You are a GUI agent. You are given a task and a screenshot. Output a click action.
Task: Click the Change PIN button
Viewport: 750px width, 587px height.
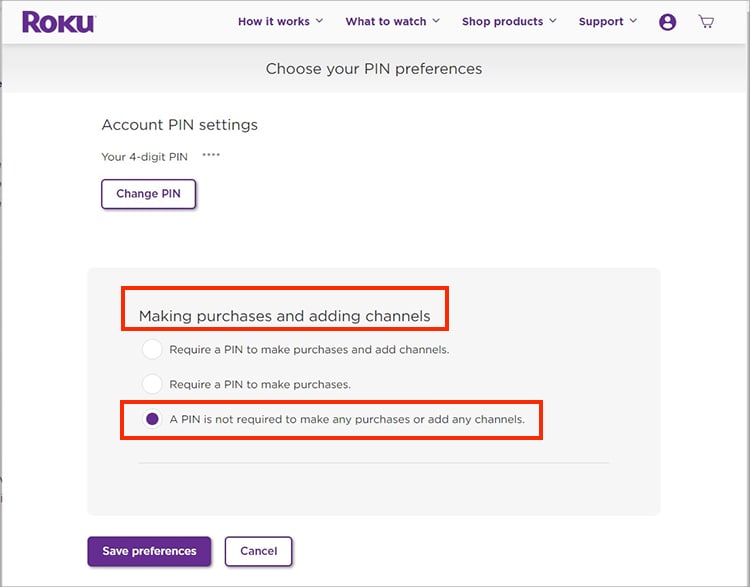click(x=148, y=194)
